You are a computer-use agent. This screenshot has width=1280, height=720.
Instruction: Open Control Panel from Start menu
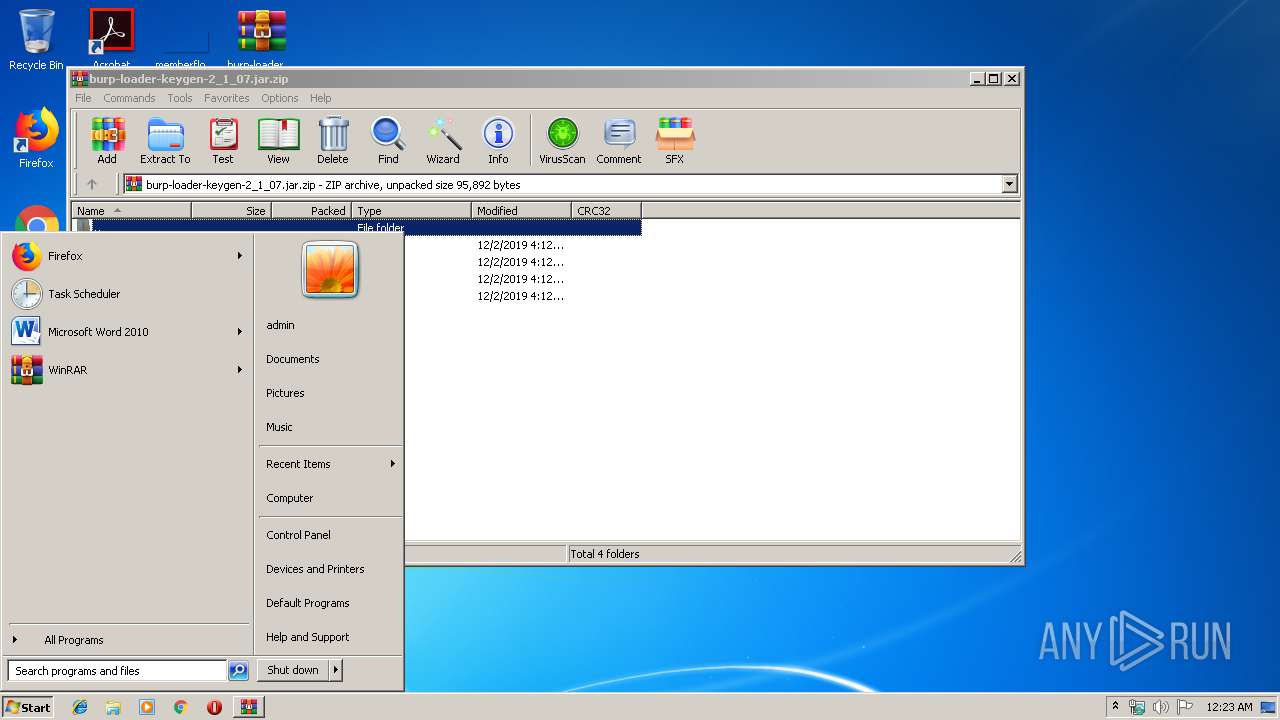pos(298,535)
